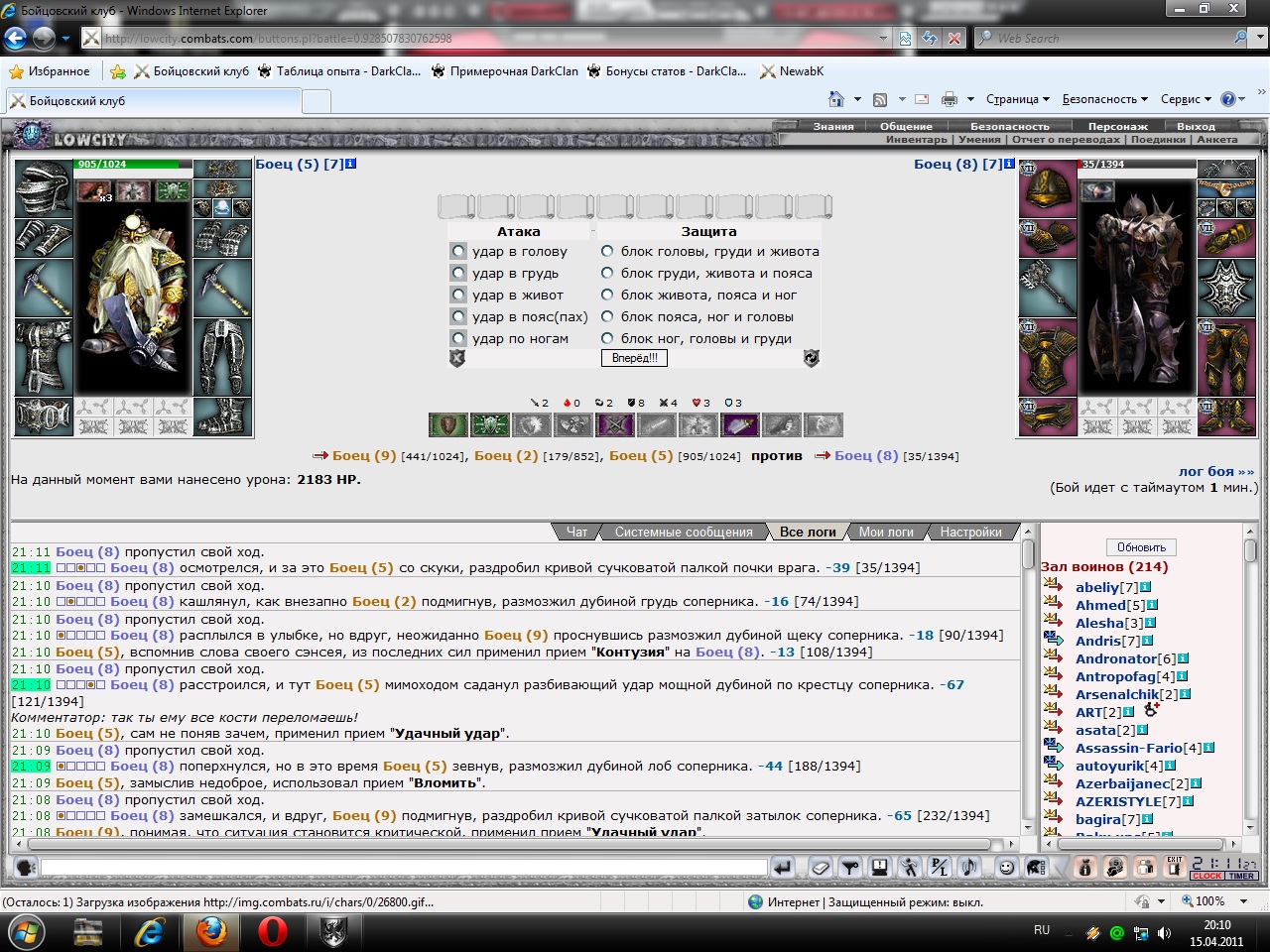
Task: Open the 'лог боя »»' link
Action: 1215,472
